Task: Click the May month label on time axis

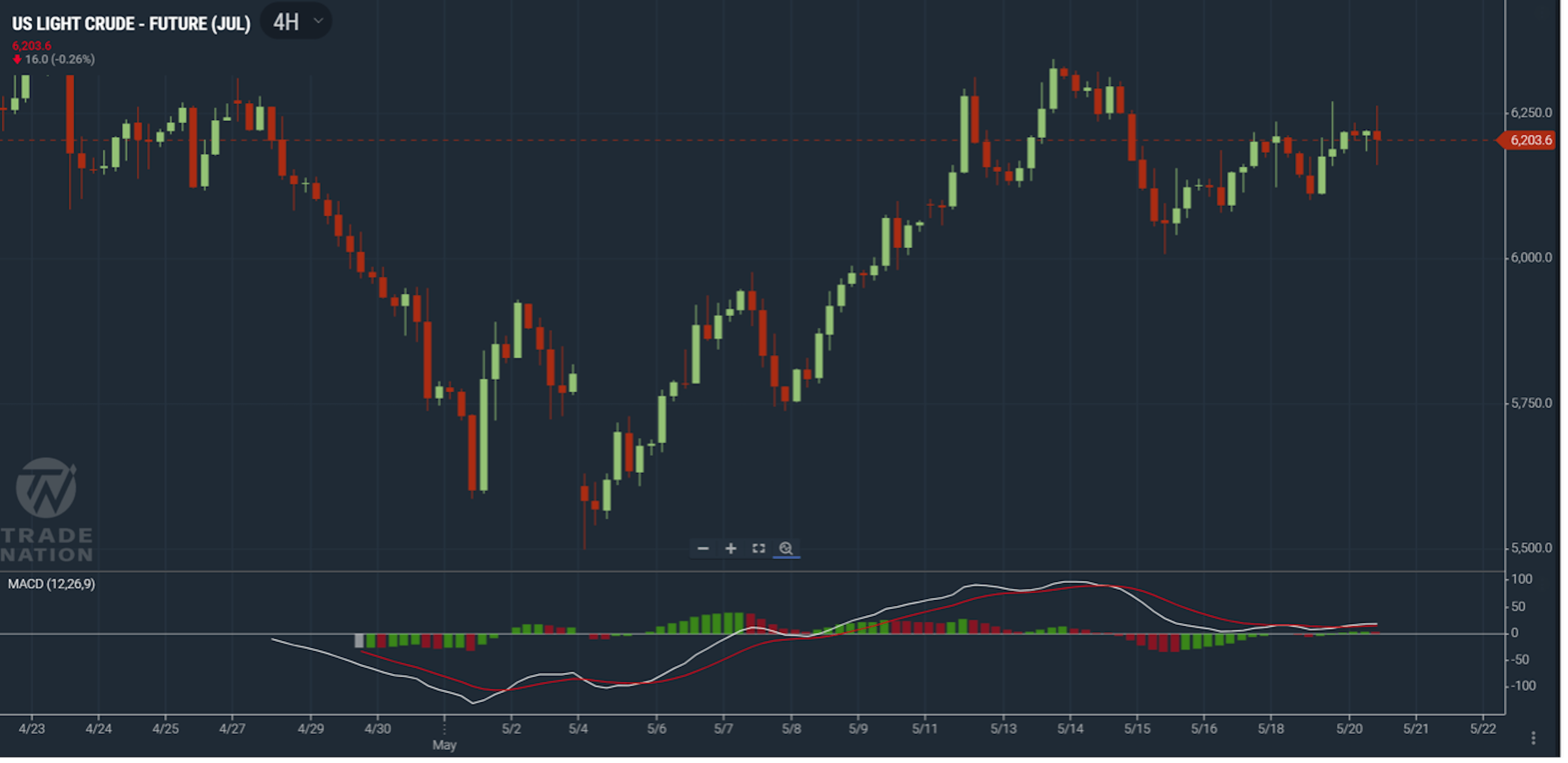Action: [444, 745]
